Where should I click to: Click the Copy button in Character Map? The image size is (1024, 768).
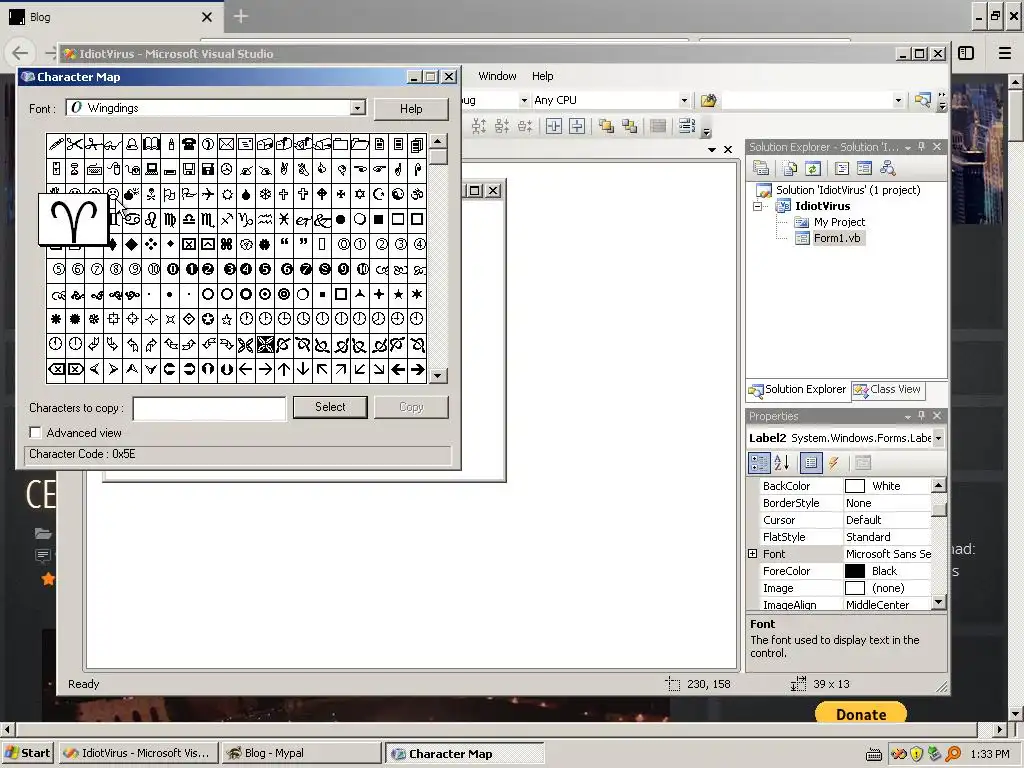coord(411,407)
